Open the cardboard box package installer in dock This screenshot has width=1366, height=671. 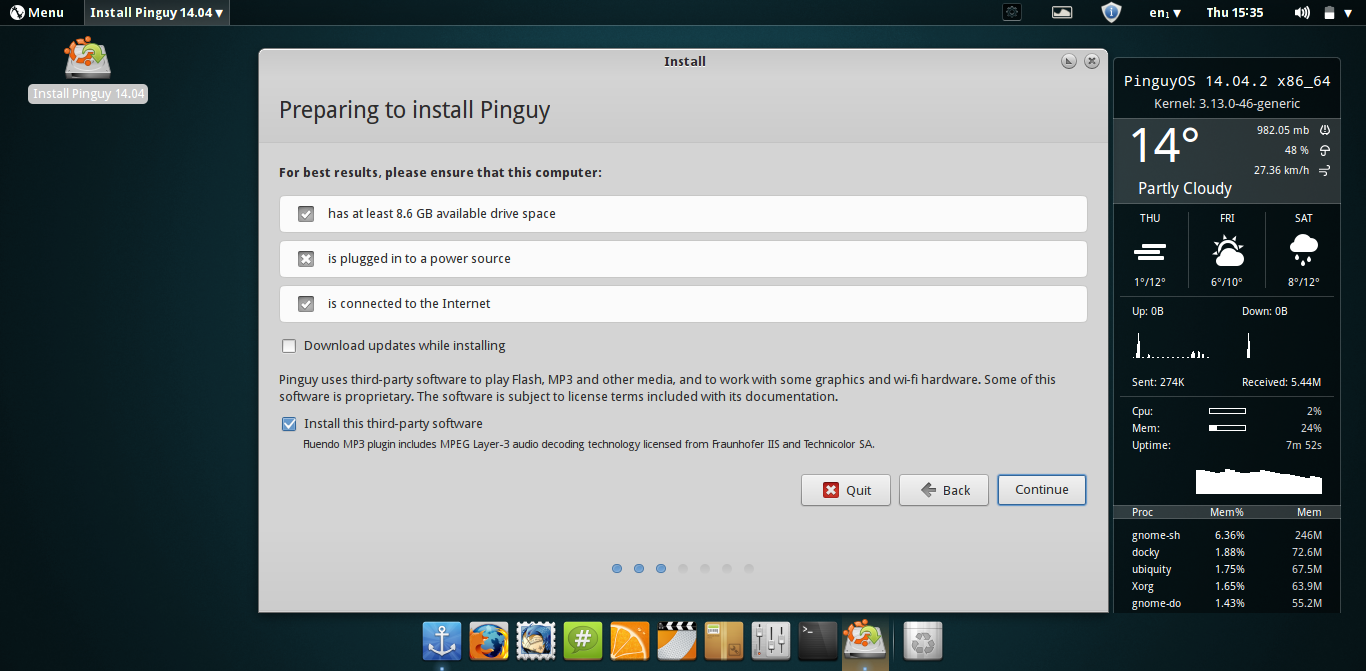[x=724, y=640]
